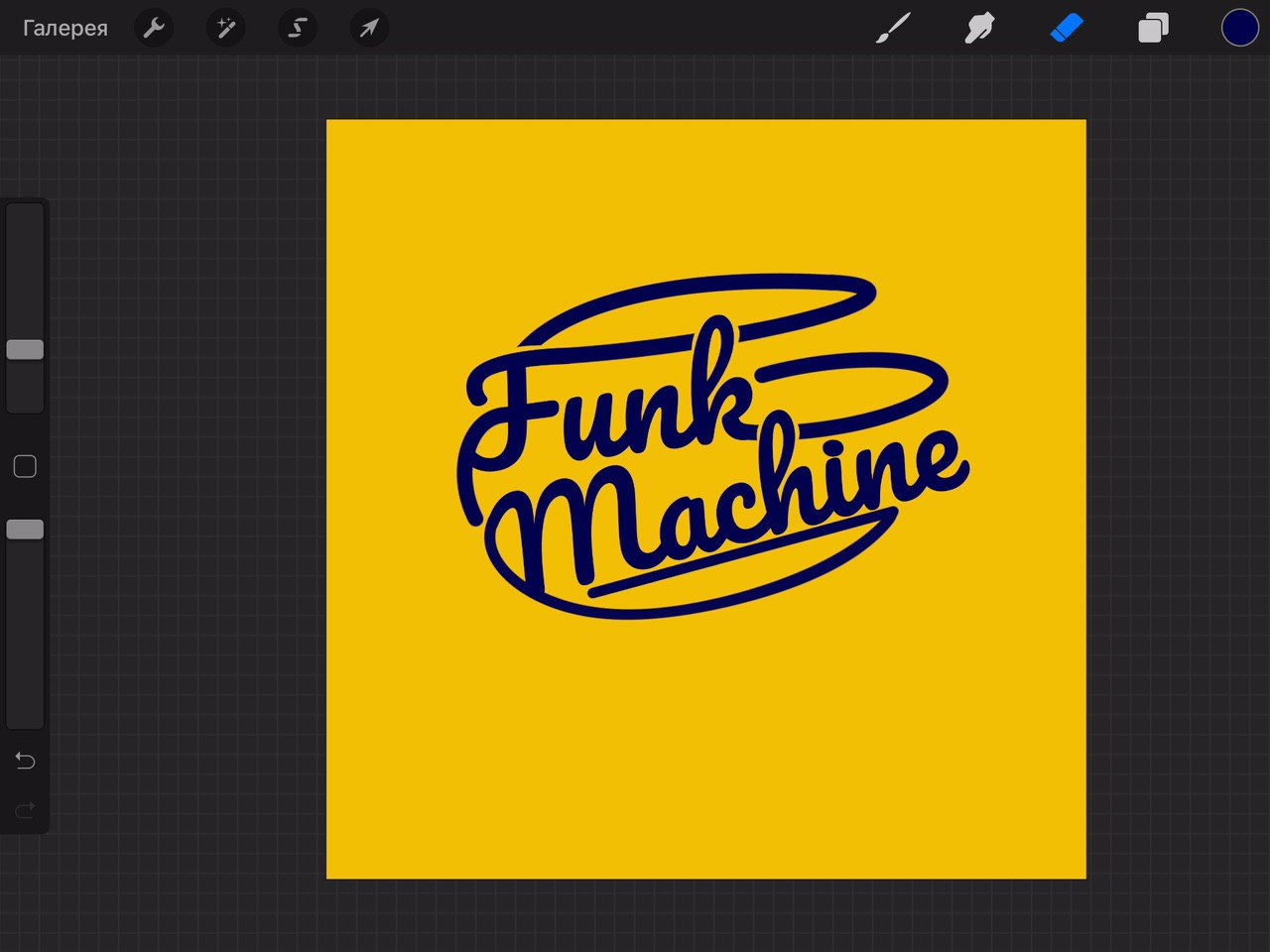
Task: Undo the last action
Action: (x=25, y=761)
